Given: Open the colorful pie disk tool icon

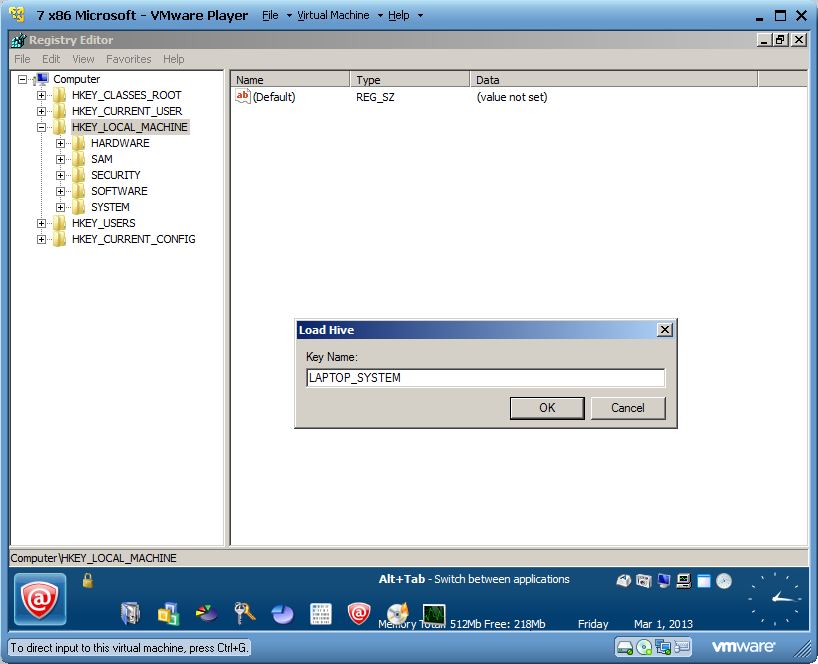Looking at the screenshot, I should (207, 613).
